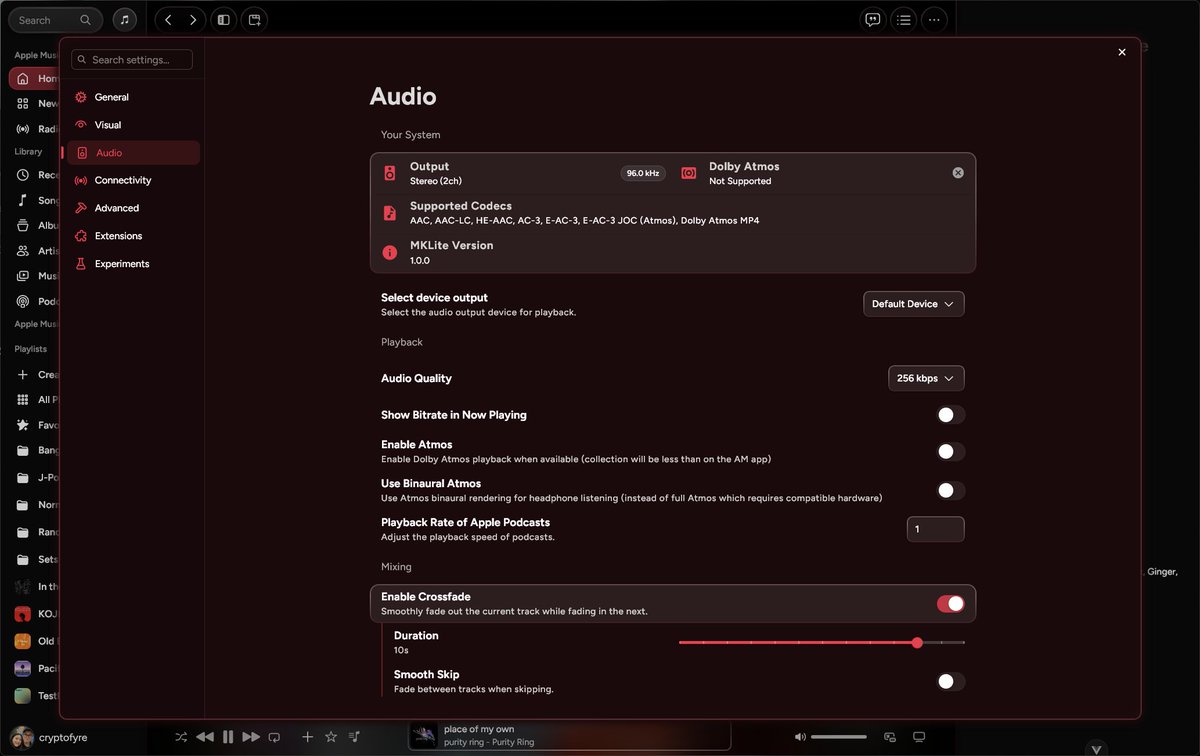Click the down-chevron button at bottom right
The height and width of the screenshot is (756, 1200).
click(1097, 749)
